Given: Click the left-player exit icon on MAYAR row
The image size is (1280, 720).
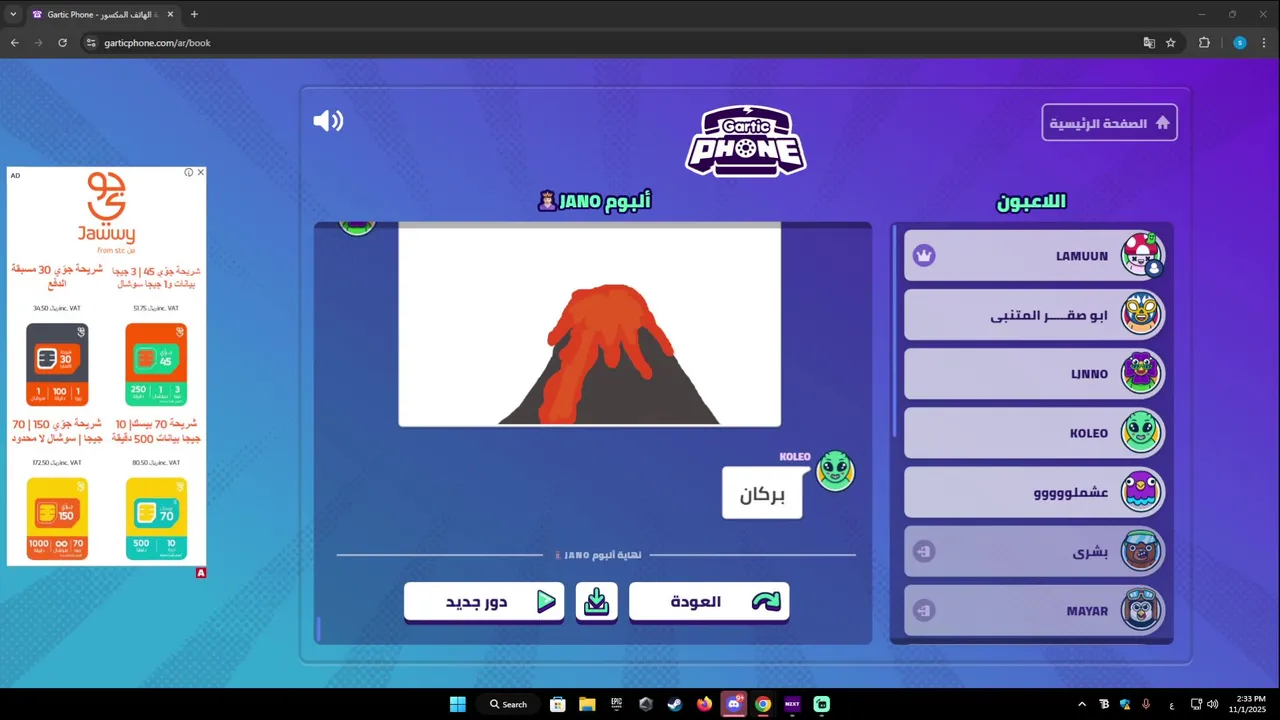Looking at the screenshot, I should point(924,610).
